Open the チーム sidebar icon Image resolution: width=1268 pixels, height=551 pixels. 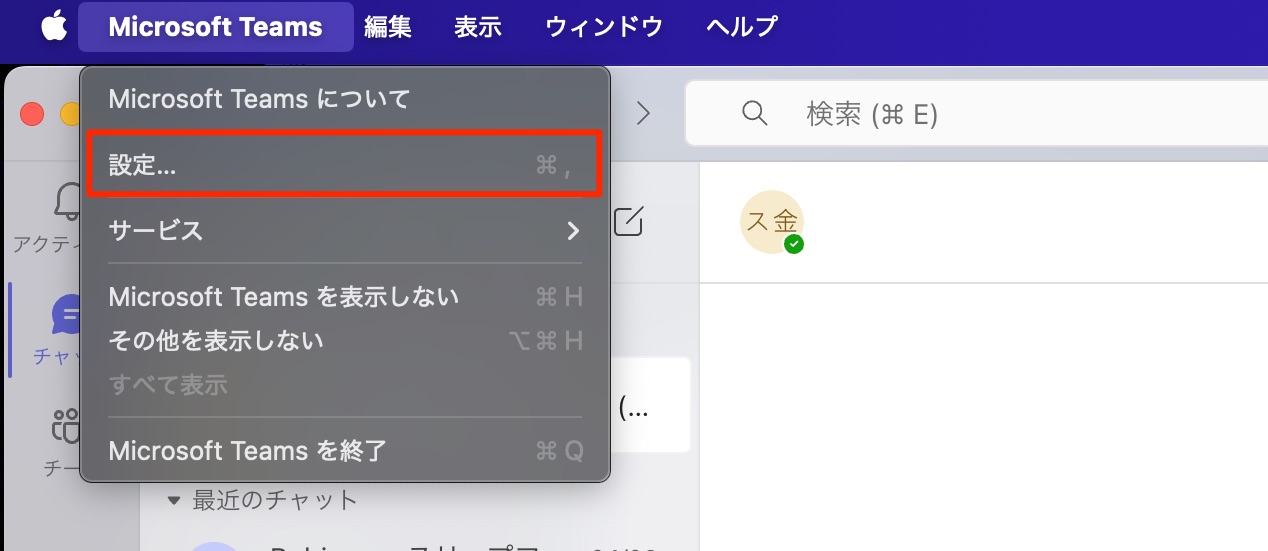(x=65, y=427)
